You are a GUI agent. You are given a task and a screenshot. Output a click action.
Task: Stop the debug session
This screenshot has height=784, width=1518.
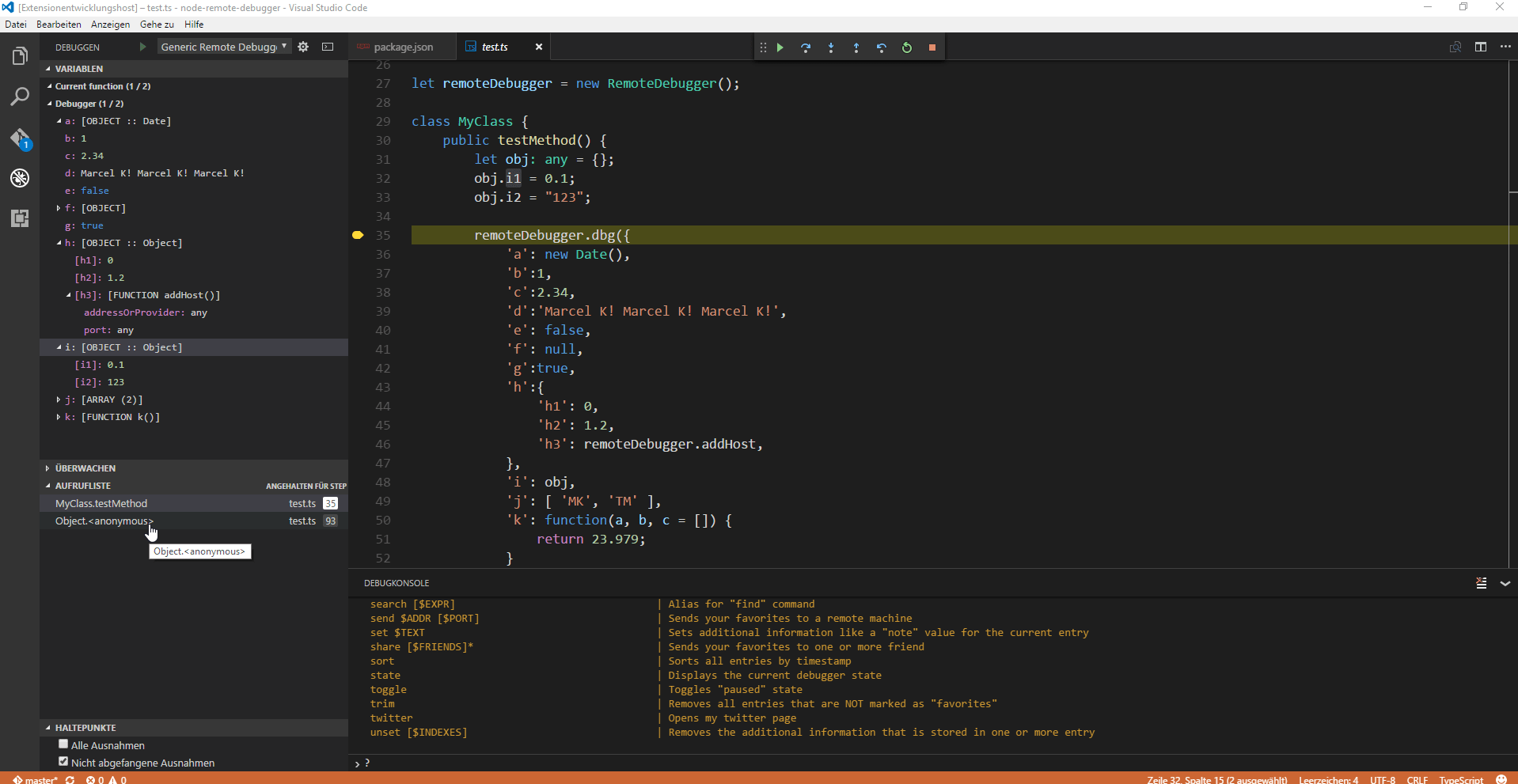(x=933, y=47)
